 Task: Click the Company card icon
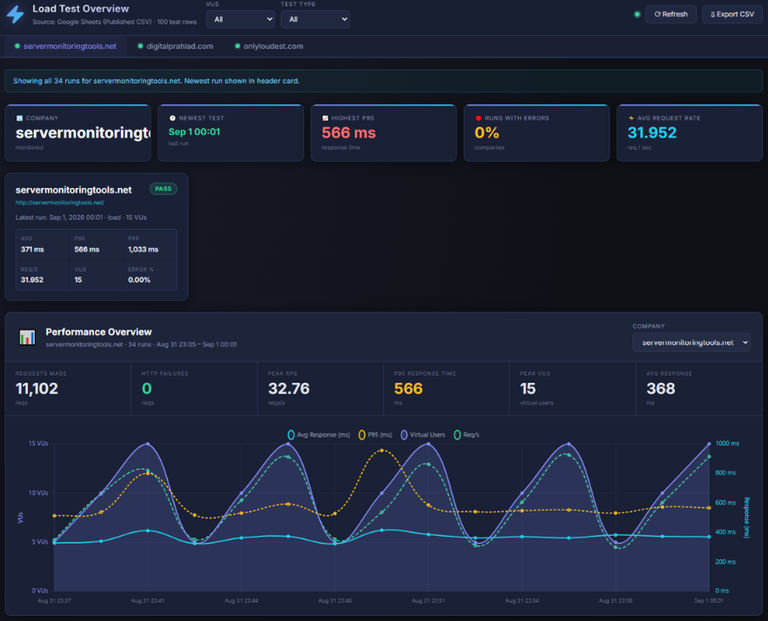pos(20,118)
